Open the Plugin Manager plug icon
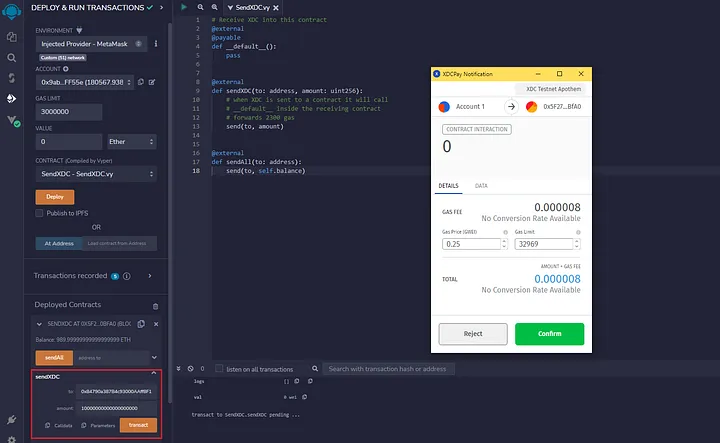This screenshot has height=443, width=720. (x=11, y=419)
